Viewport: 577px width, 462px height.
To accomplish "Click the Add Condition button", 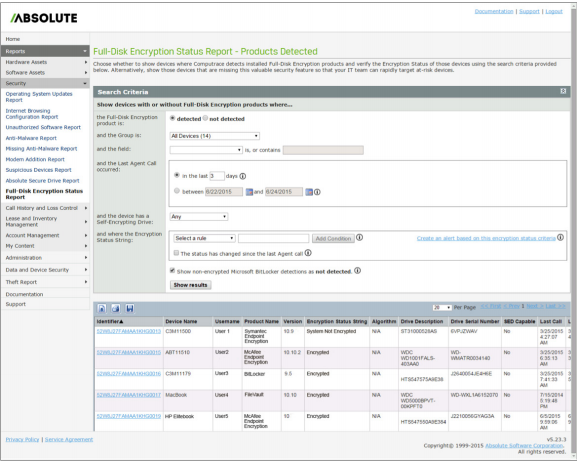I will click(x=333, y=239).
